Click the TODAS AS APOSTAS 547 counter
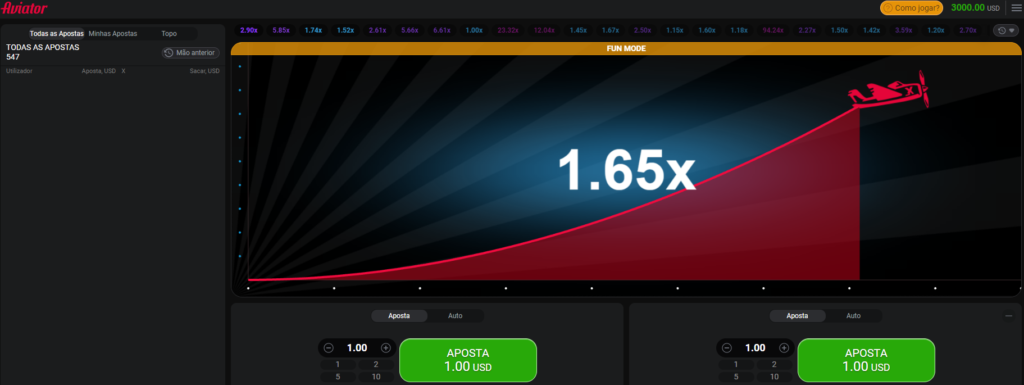The height and width of the screenshot is (385, 1024). click(42, 52)
